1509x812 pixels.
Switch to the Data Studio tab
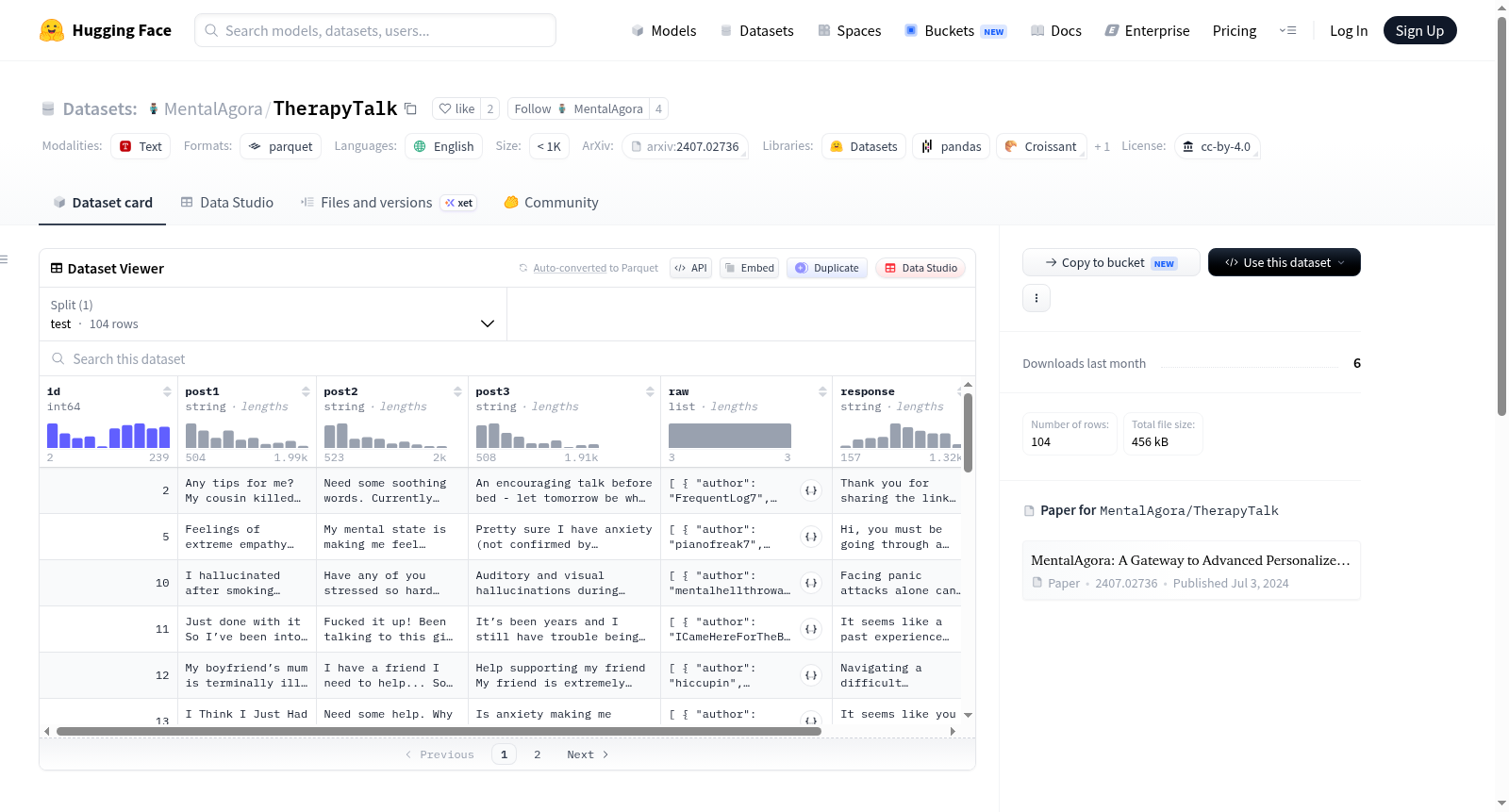click(227, 202)
